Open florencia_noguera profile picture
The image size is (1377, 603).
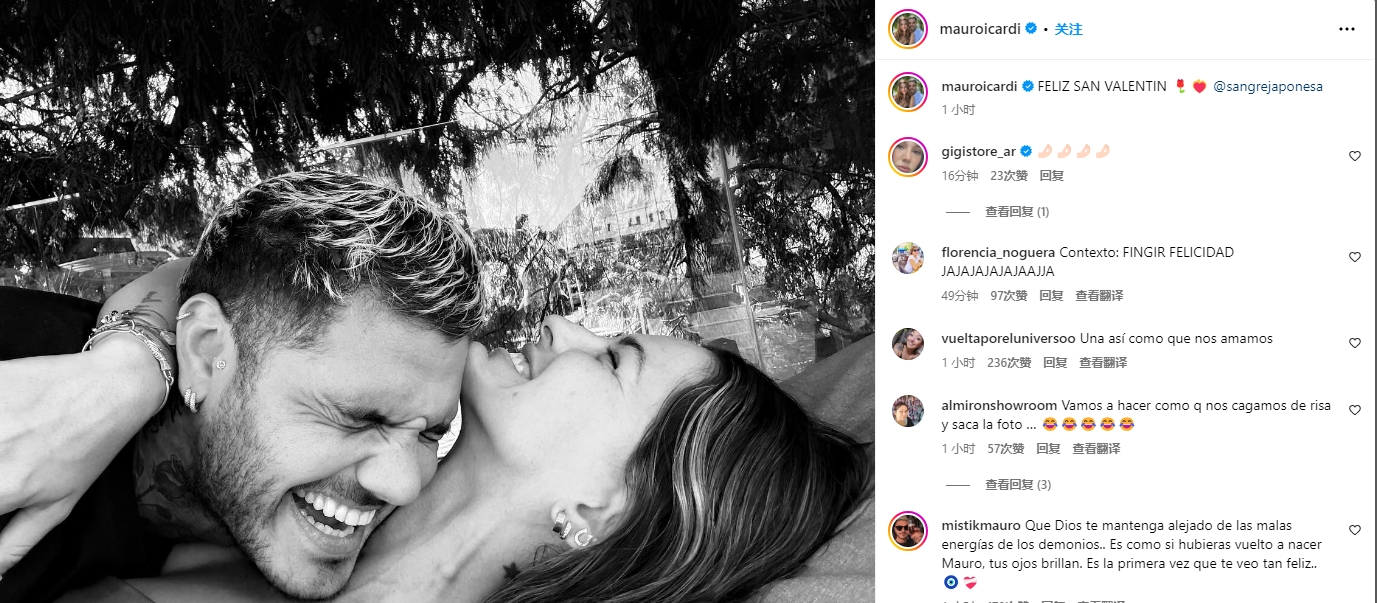click(x=908, y=258)
